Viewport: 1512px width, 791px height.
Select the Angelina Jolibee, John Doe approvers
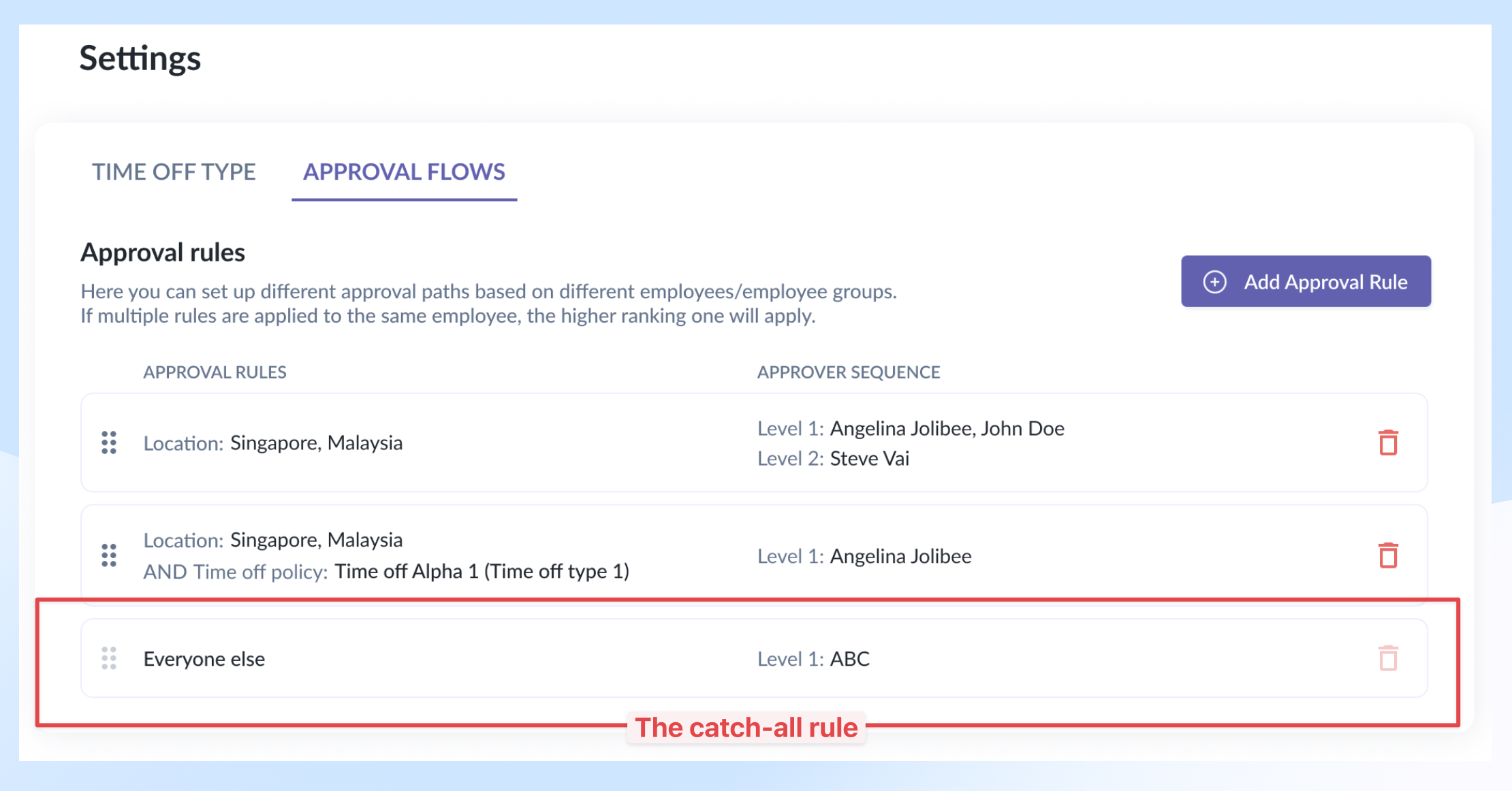(x=911, y=428)
